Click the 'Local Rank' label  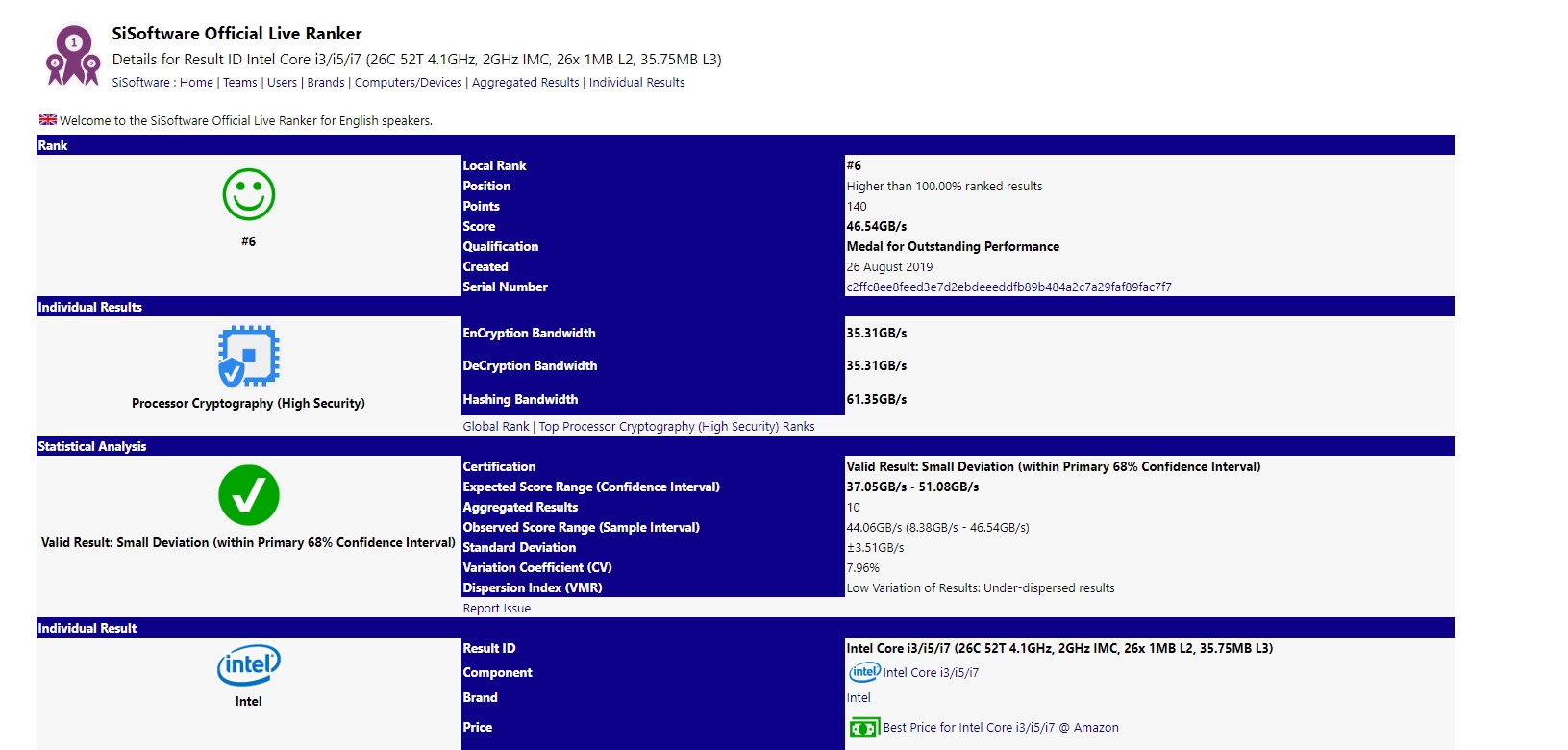[495, 165]
